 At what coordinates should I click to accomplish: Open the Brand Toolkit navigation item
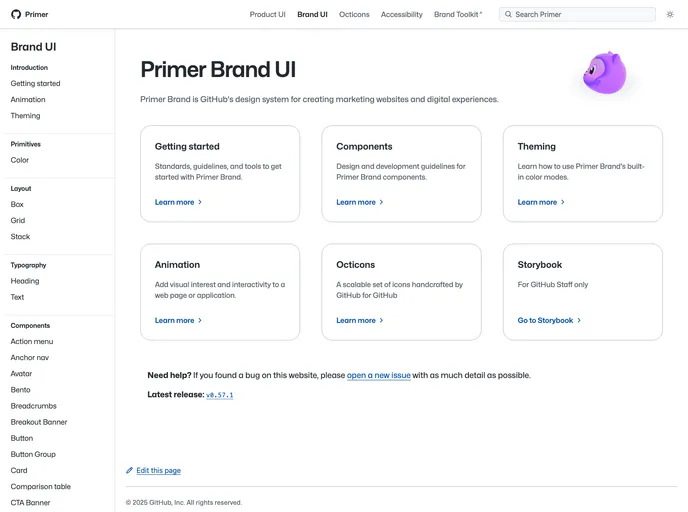[458, 14]
